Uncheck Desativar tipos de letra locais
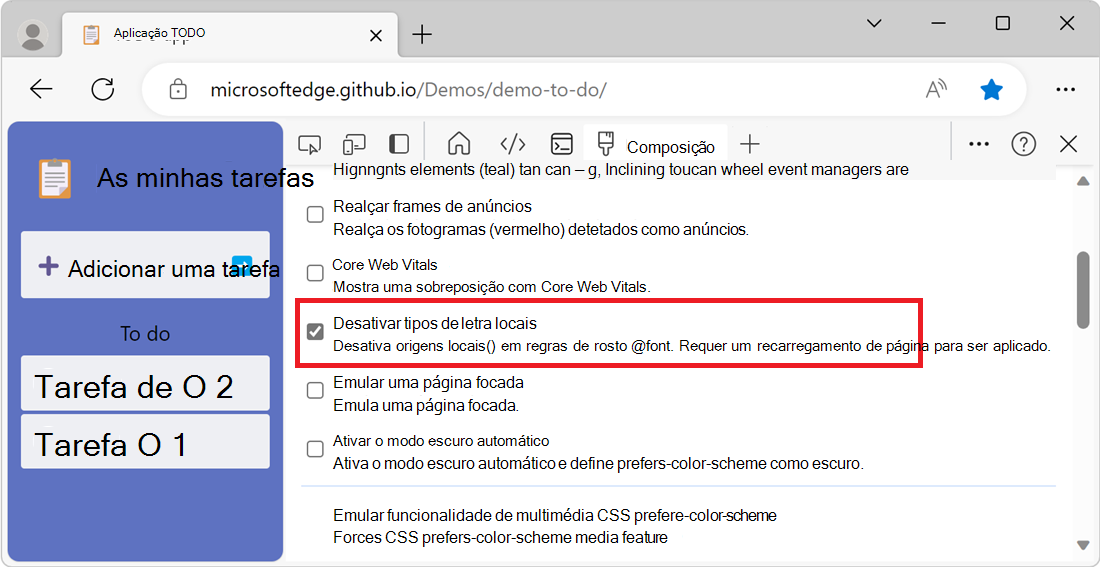1100x567 pixels. pyautogui.click(x=316, y=331)
